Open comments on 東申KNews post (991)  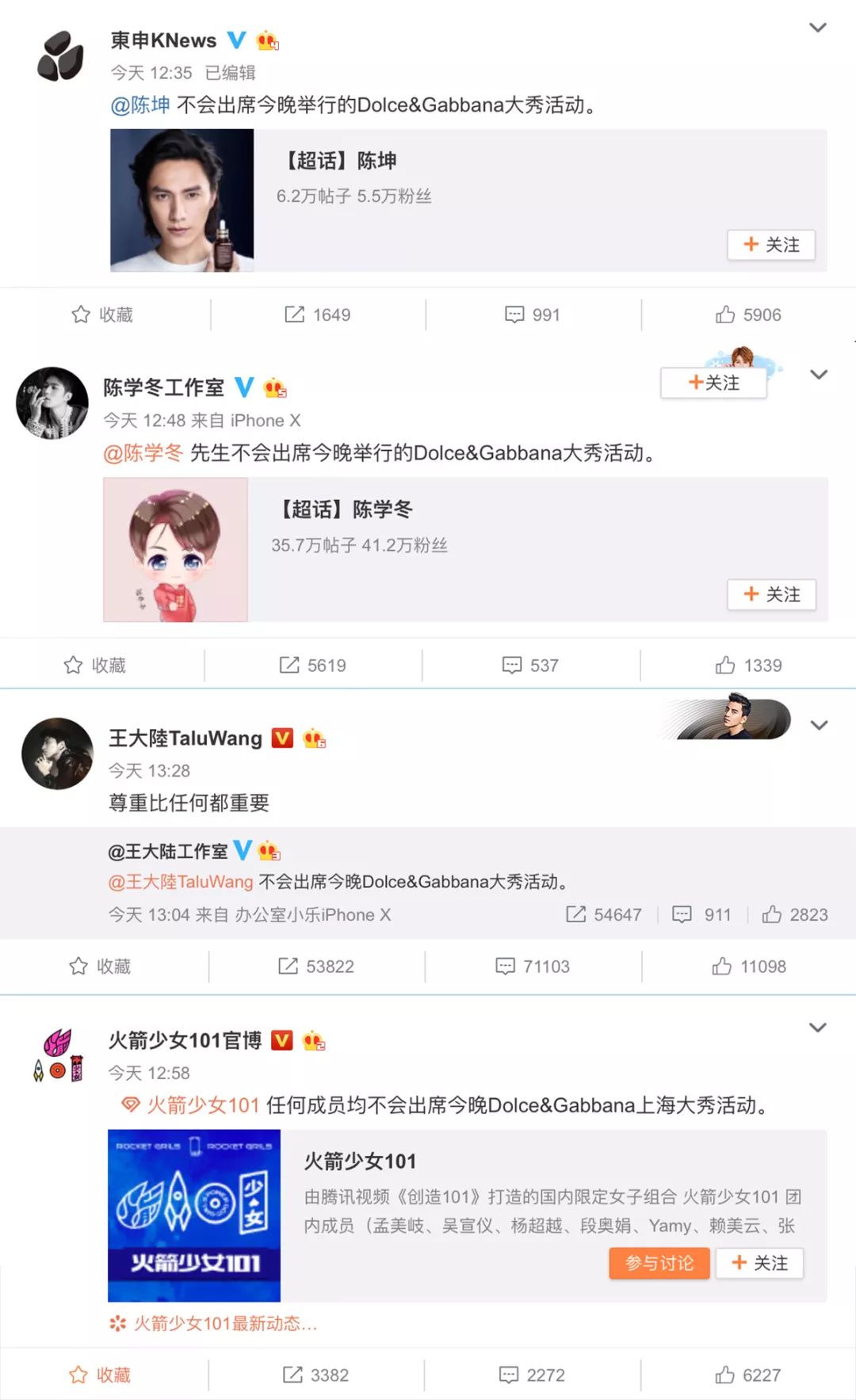coord(533,315)
